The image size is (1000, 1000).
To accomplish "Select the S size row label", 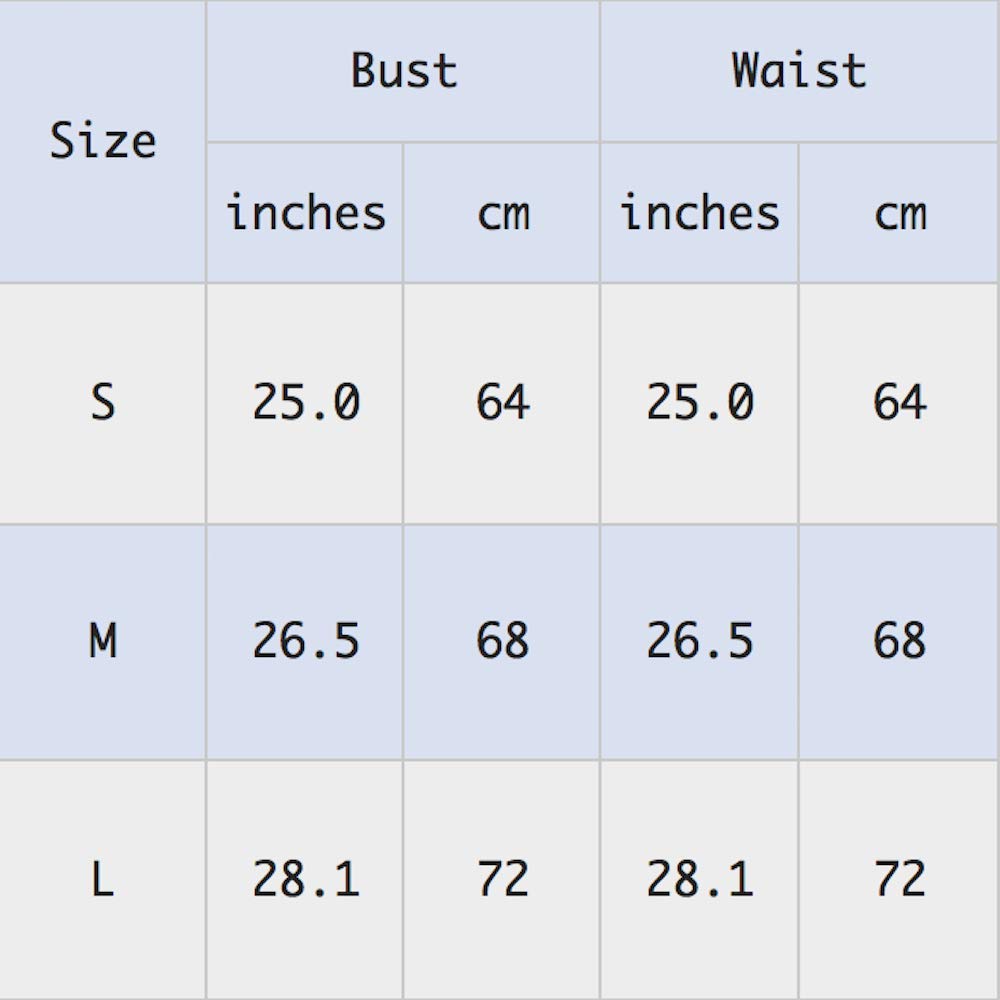I will 103,403.
